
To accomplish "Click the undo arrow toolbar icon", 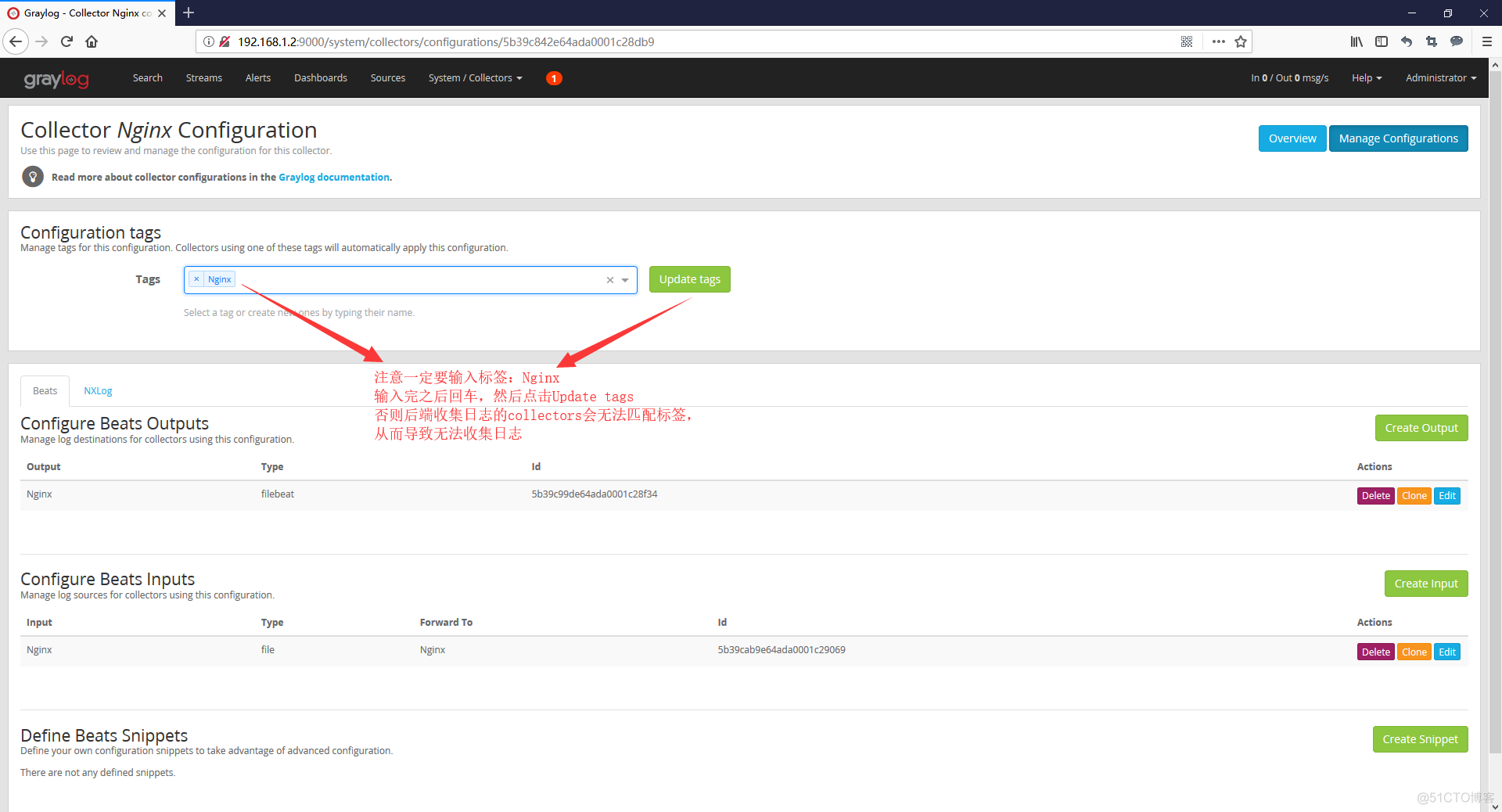I will 1407,41.
